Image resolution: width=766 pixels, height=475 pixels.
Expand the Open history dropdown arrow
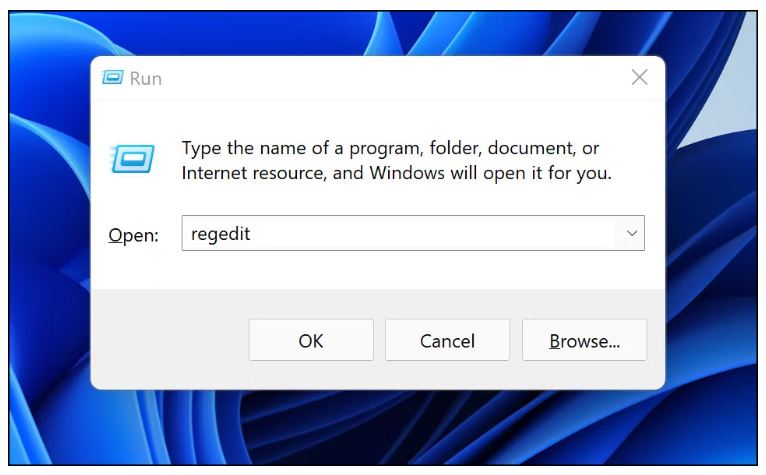632,233
